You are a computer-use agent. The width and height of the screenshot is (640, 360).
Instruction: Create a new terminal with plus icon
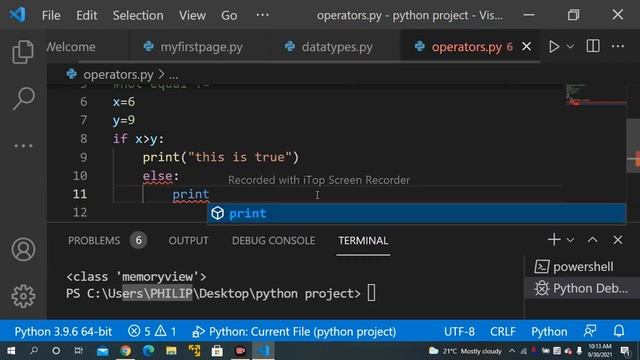[554, 240]
